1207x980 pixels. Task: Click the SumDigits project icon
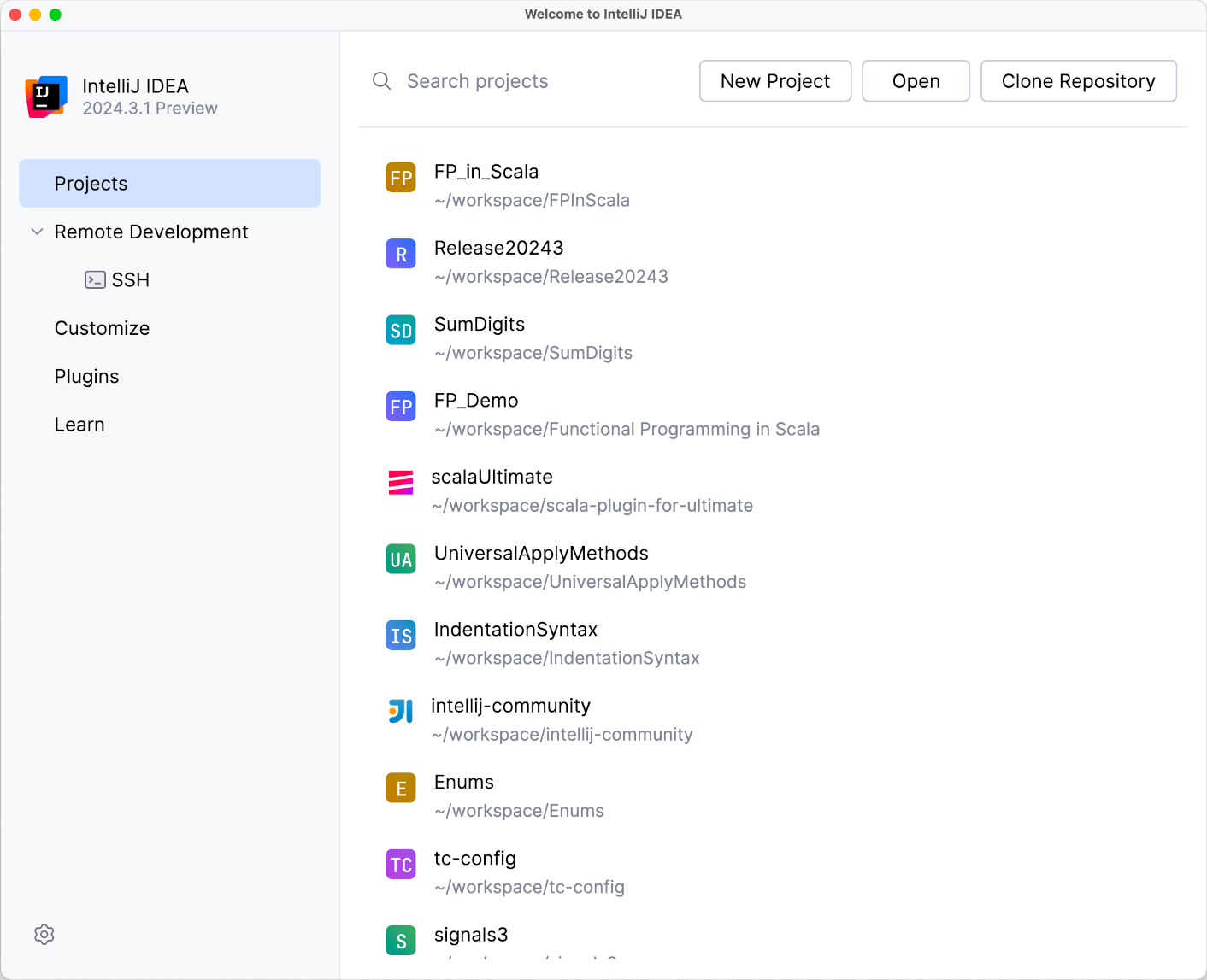pos(400,330)
